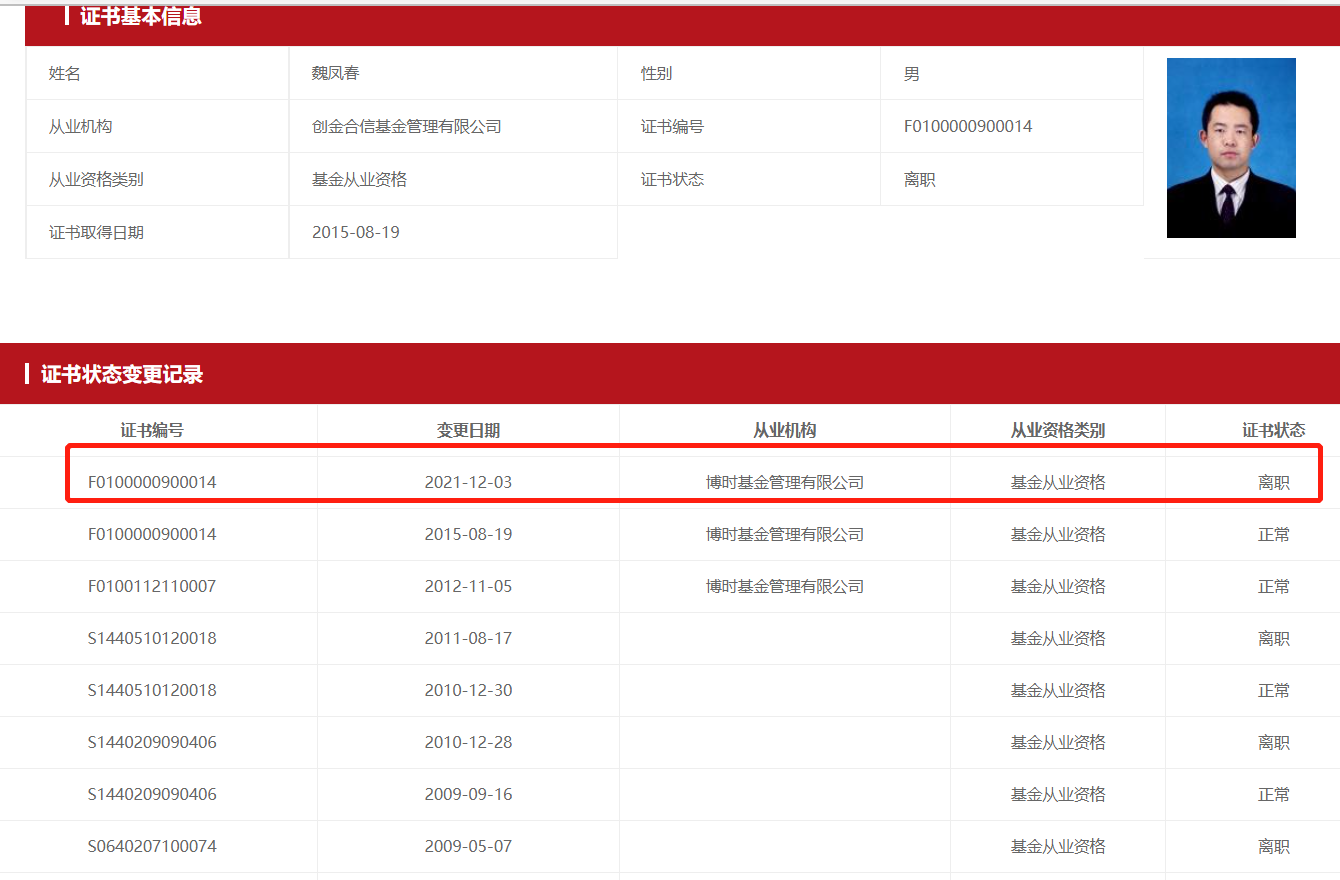Select the S1440209090406 number in the 2009-09-16 row

(x=152, y=795)
